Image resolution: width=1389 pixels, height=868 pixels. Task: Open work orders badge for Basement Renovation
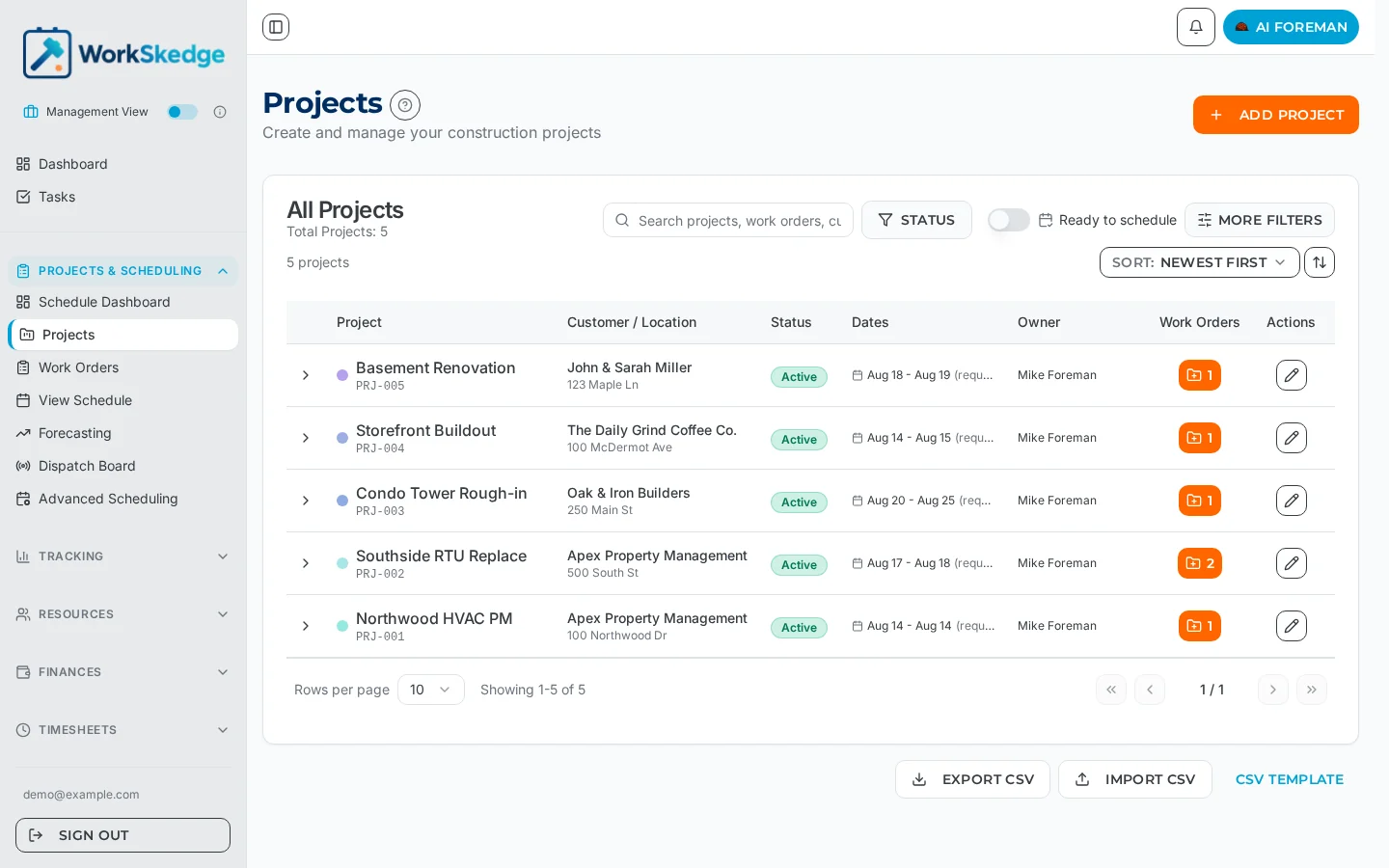(1200, 375)
